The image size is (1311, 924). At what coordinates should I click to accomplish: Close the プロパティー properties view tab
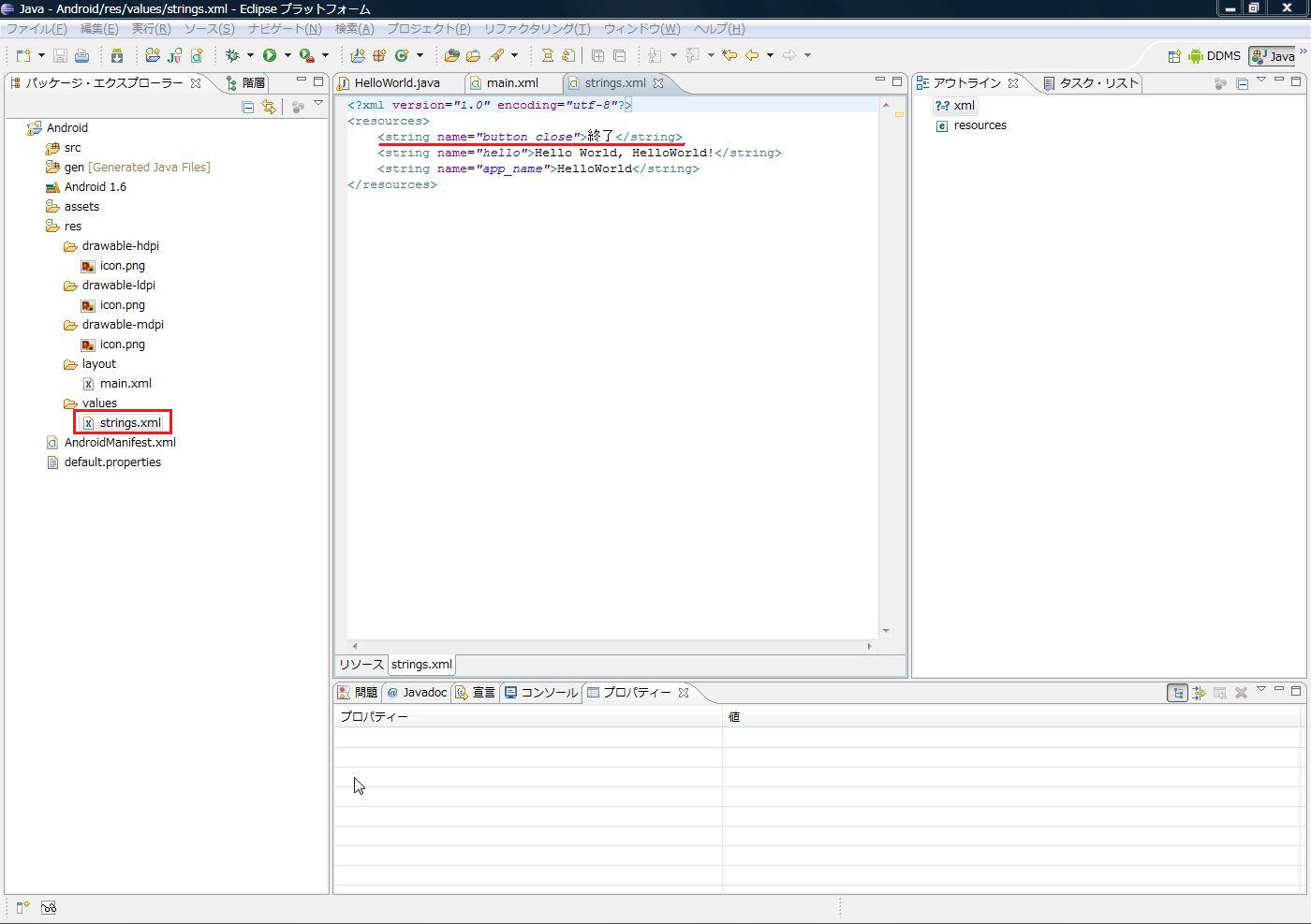coord(684,693)
